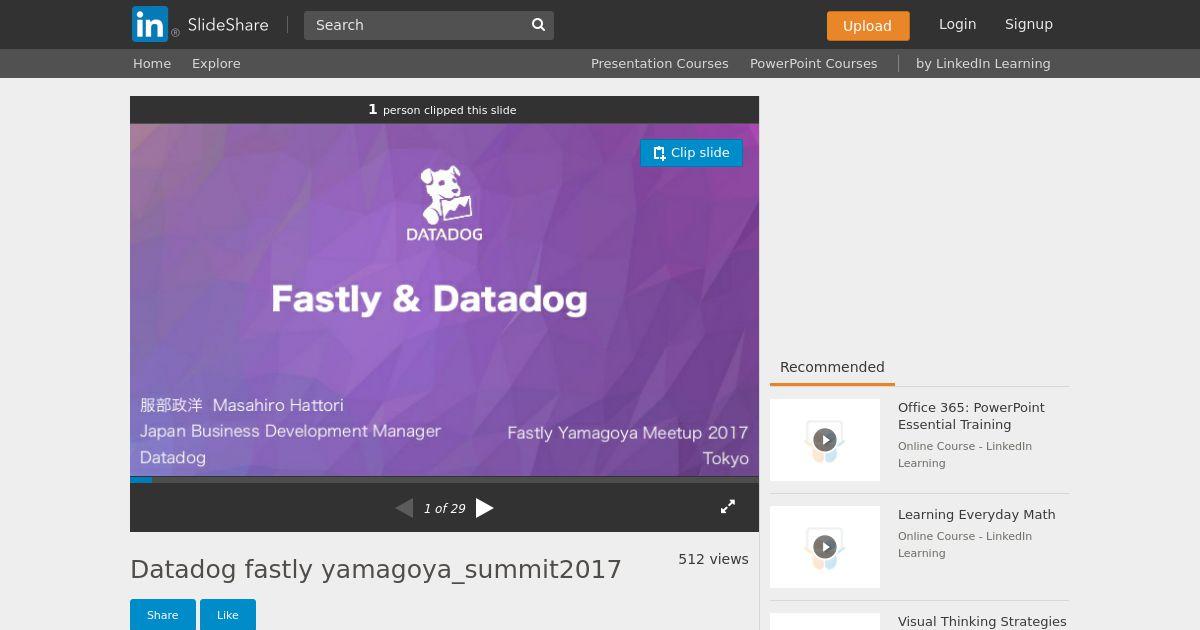Open PowerPoint Courses link

[x=813, y=63]
